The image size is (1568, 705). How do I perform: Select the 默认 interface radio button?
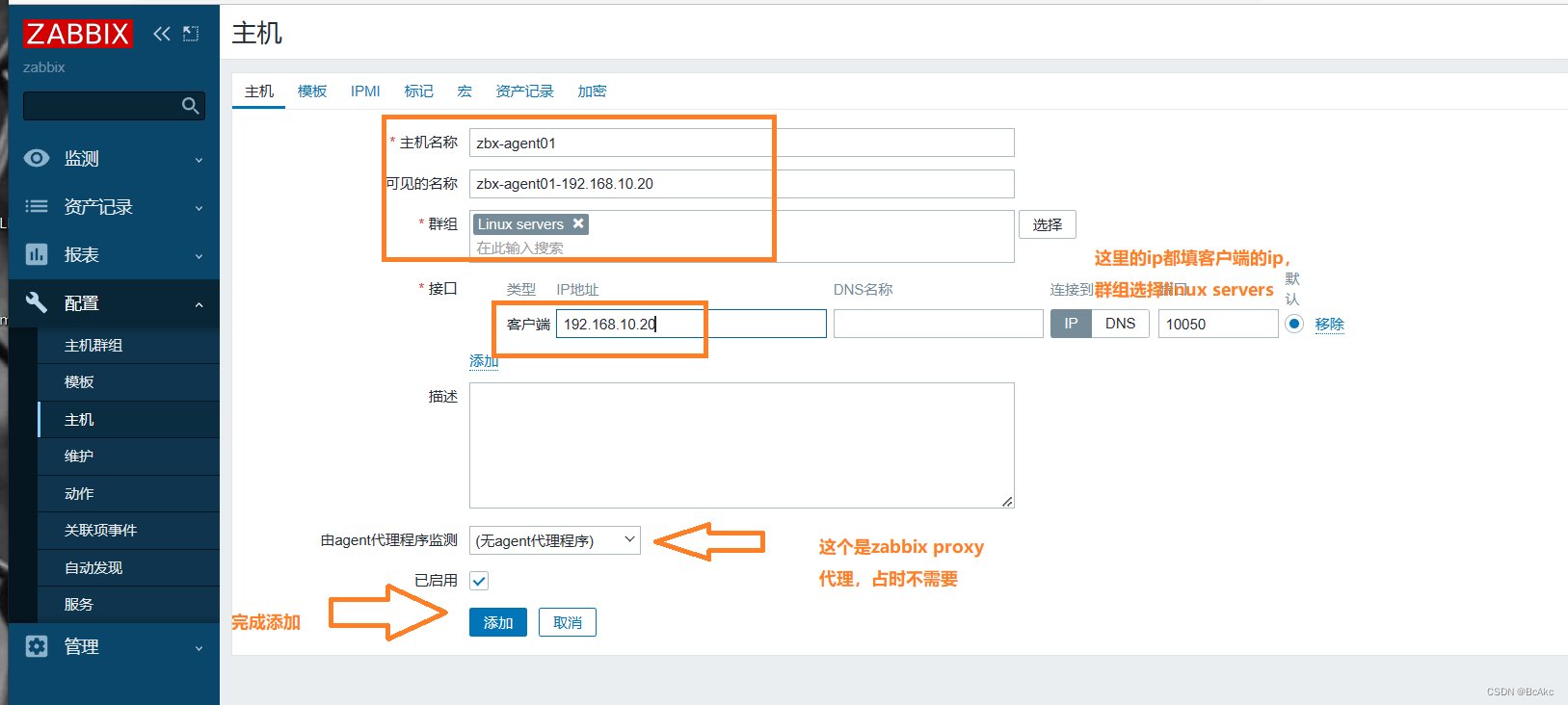pos(1294,324)
